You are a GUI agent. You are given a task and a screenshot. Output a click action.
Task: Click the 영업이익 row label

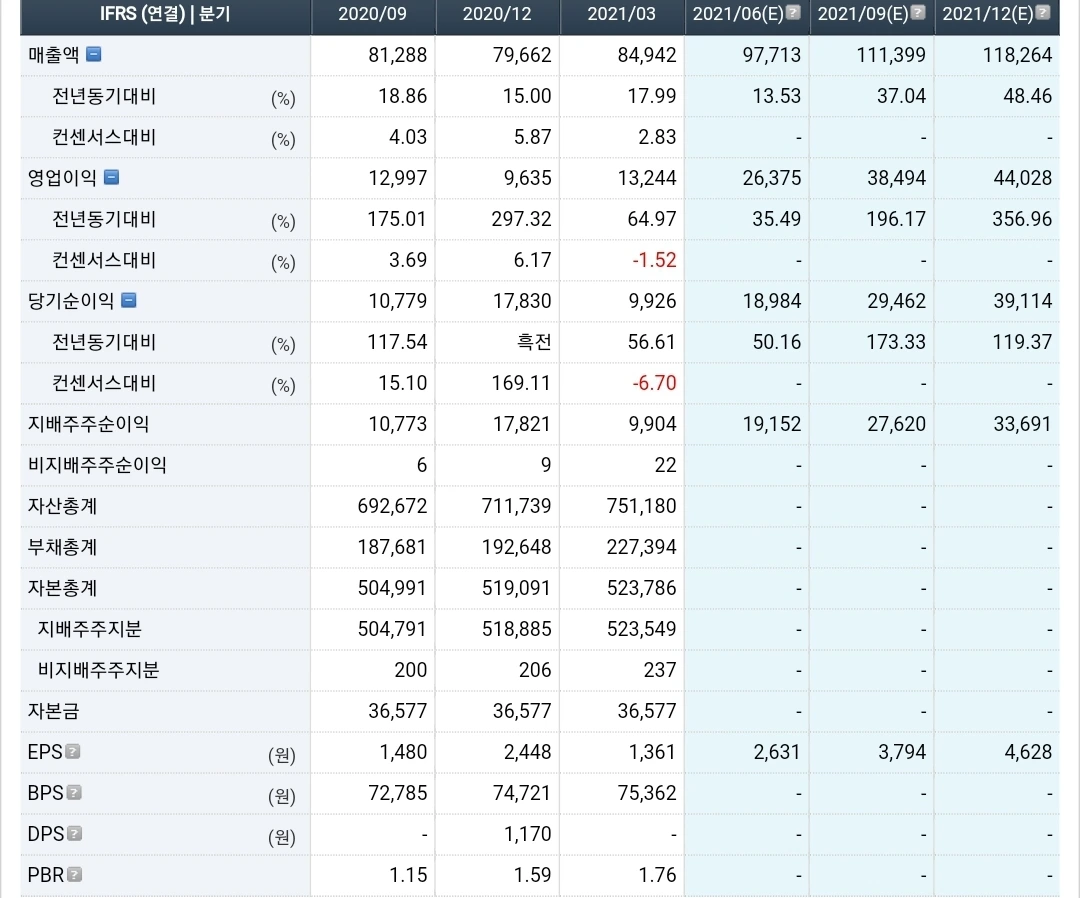click(62, 178)
